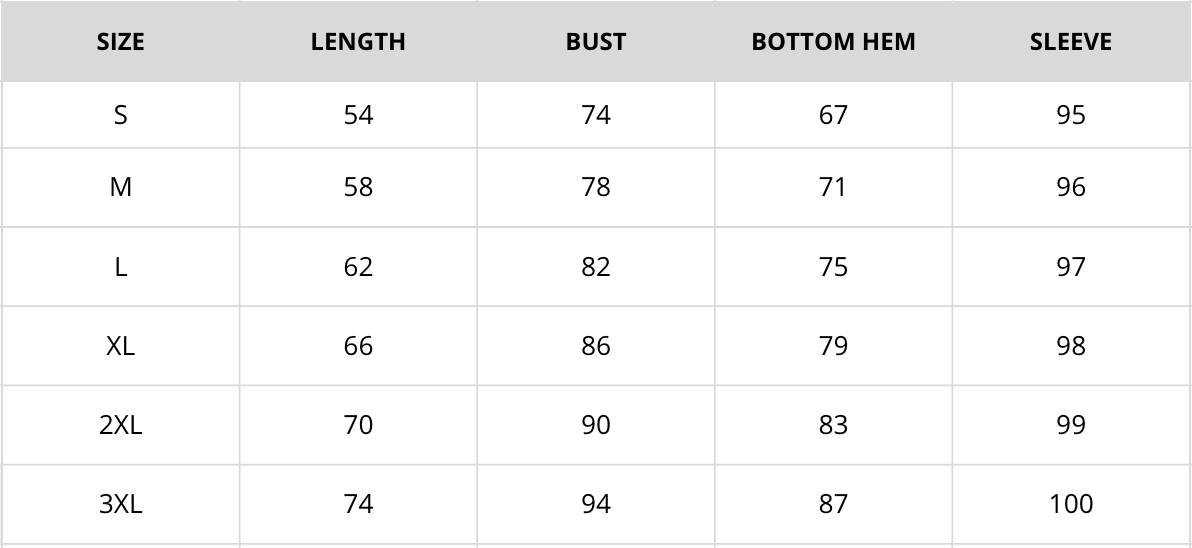This screenshot has height=548, width=1192.
Task: Select the 3XL size cell
Action: (120, 504)
